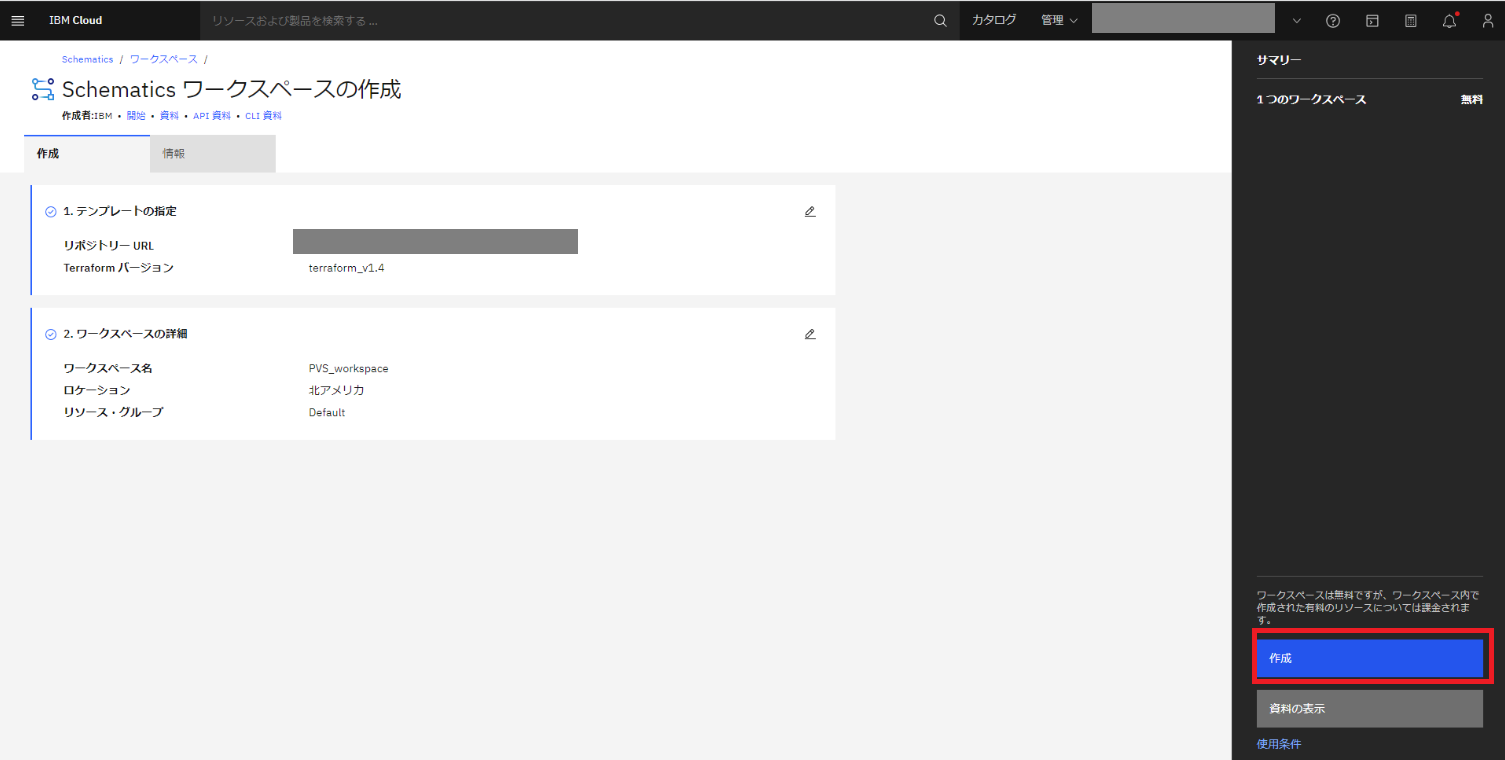The height and width of the screenshot is (760, 1505).
Task: Go to Schematics breadcrumb link
Action: click(x=88, y=60)
